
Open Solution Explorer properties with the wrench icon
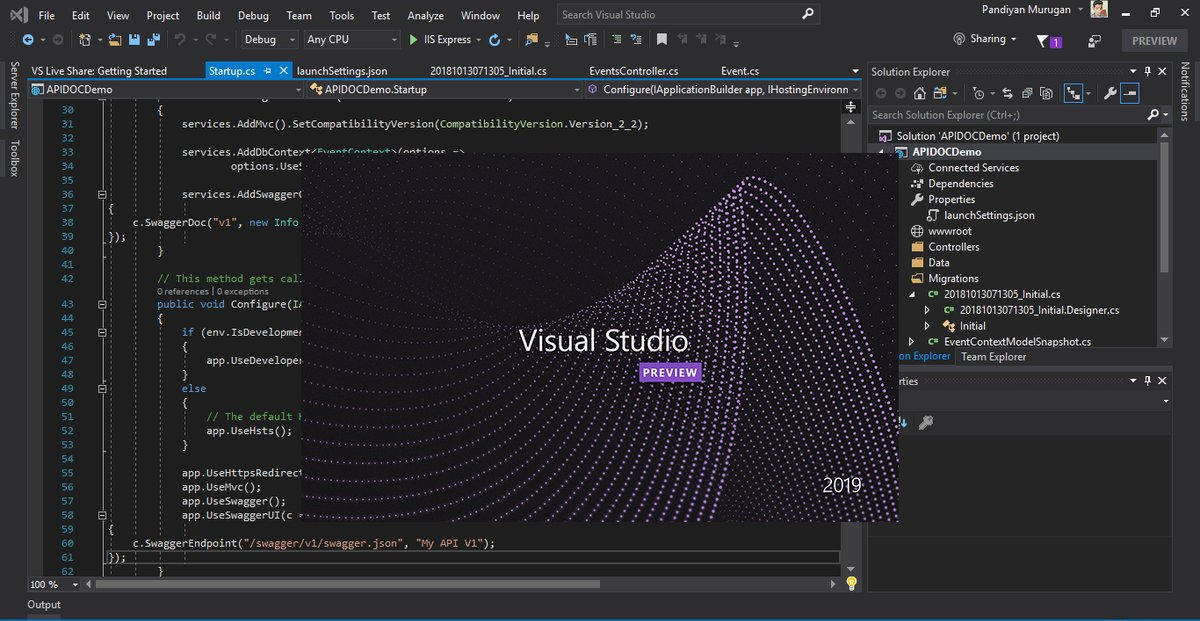1110,93
